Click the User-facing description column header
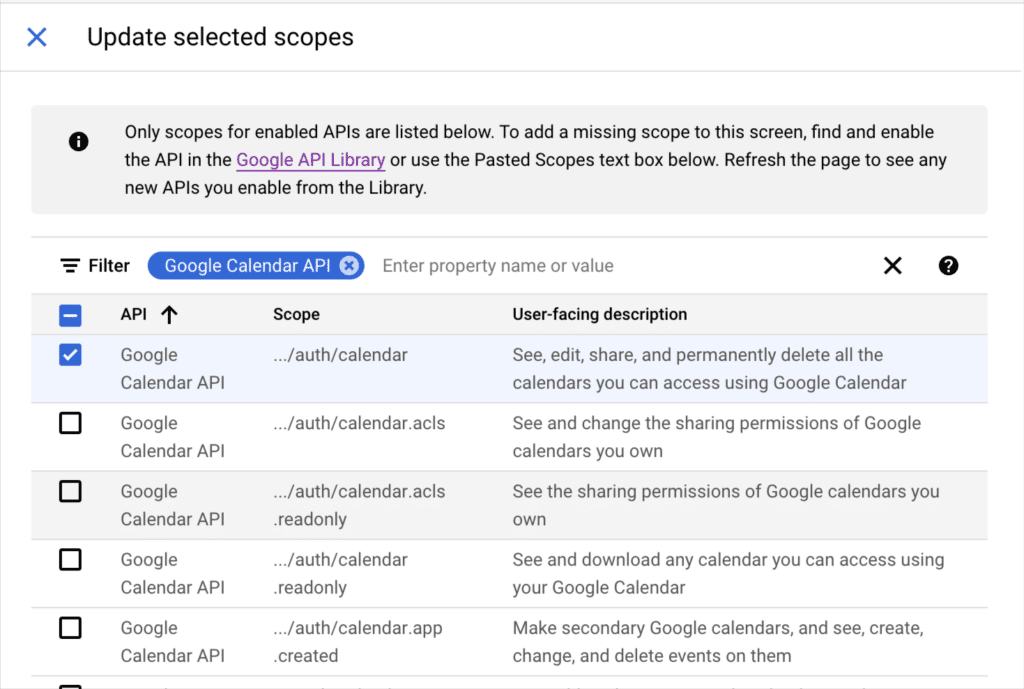1024x689 pixels. click(599, 314)
